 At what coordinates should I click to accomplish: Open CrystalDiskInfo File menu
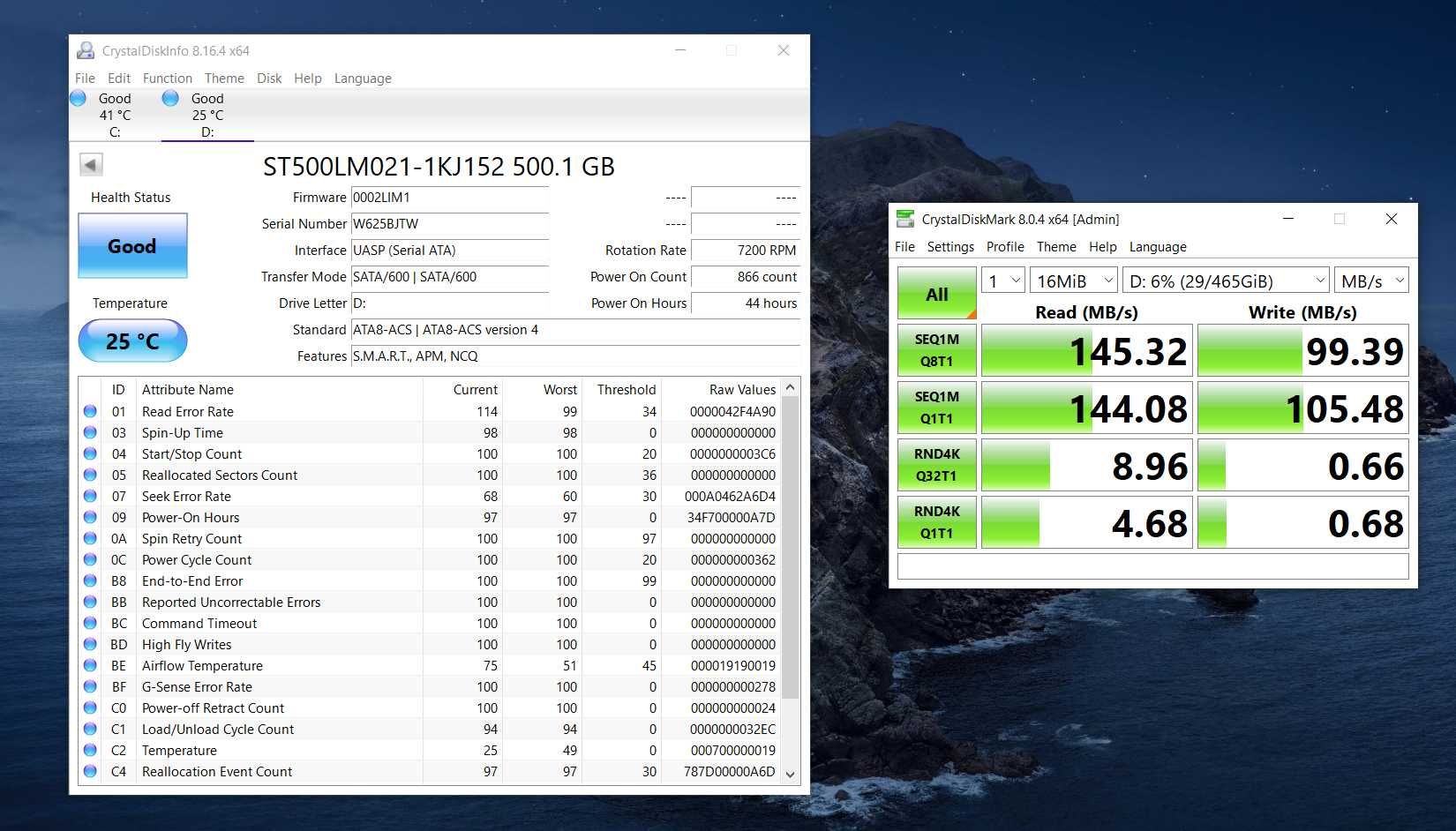[85, 78]
